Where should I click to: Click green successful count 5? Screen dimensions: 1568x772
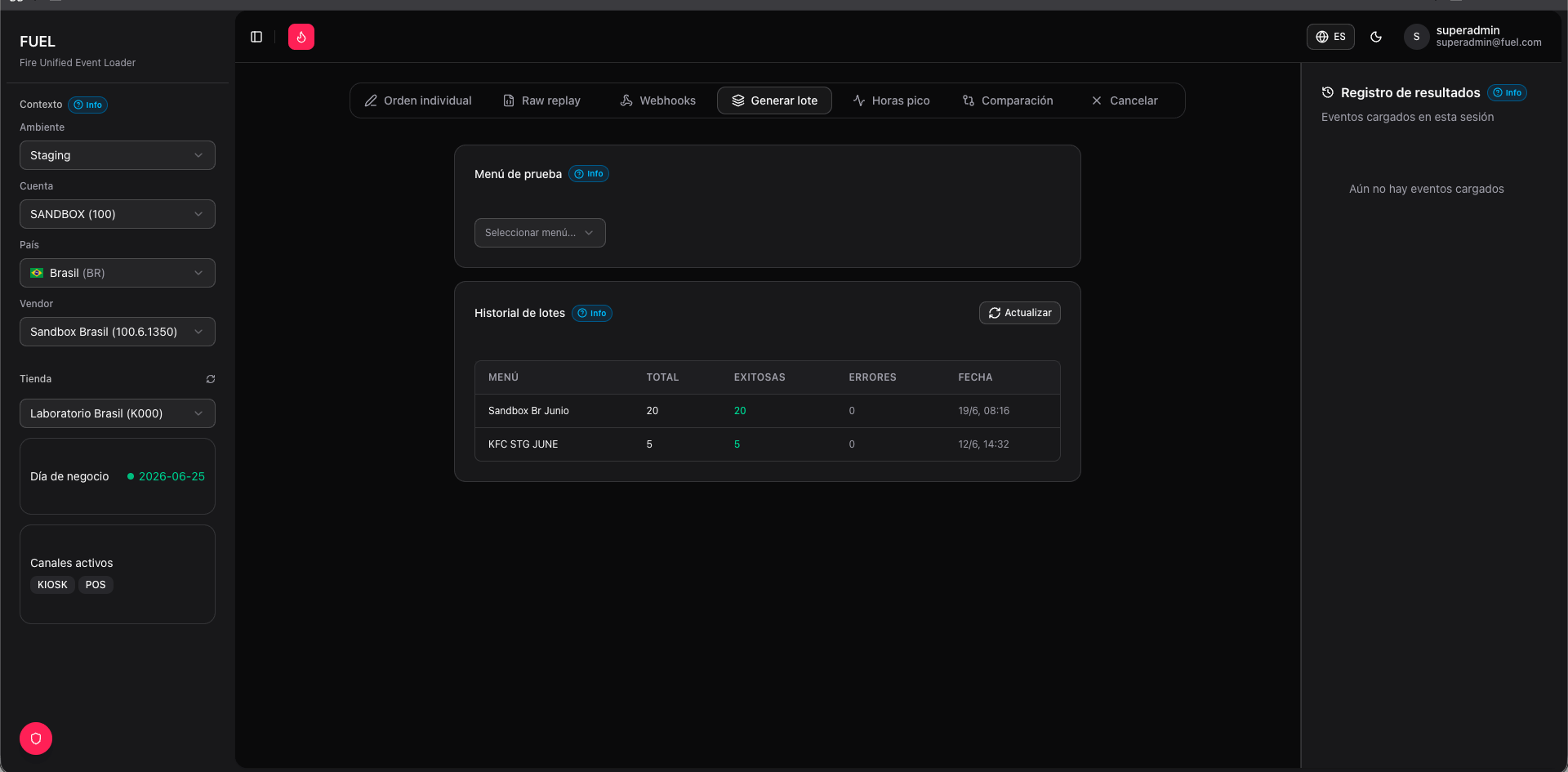[737, 444]
